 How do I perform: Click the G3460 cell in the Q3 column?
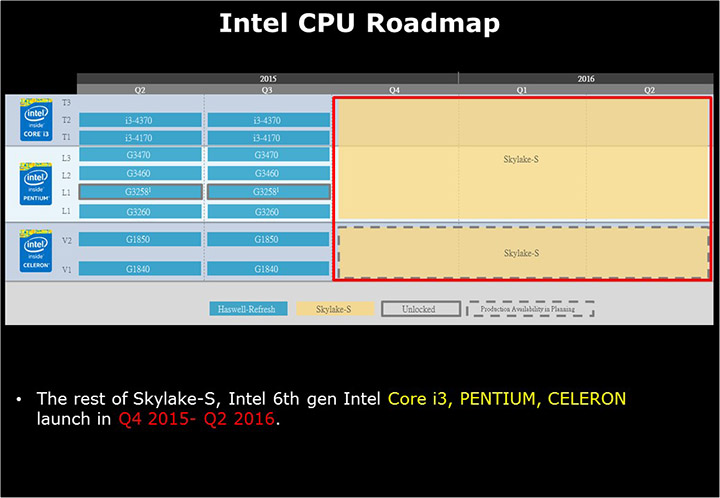click(268, 173)
